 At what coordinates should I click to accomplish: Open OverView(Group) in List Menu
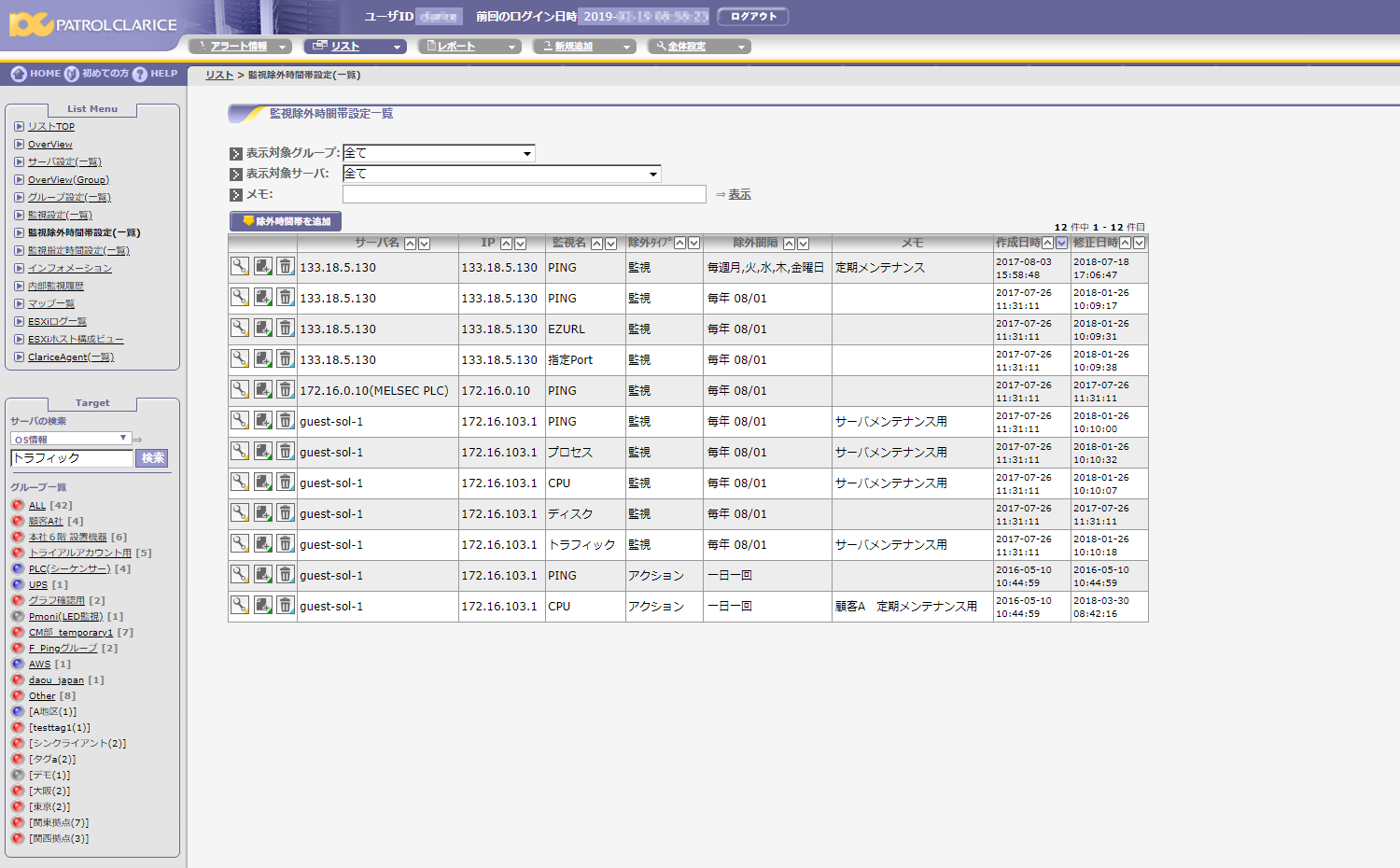[x=68, y=180]
